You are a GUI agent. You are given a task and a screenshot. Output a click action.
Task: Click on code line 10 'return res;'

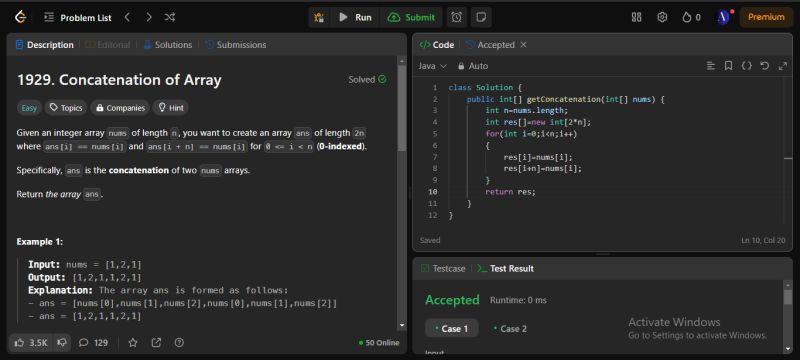tap(510, 192)
